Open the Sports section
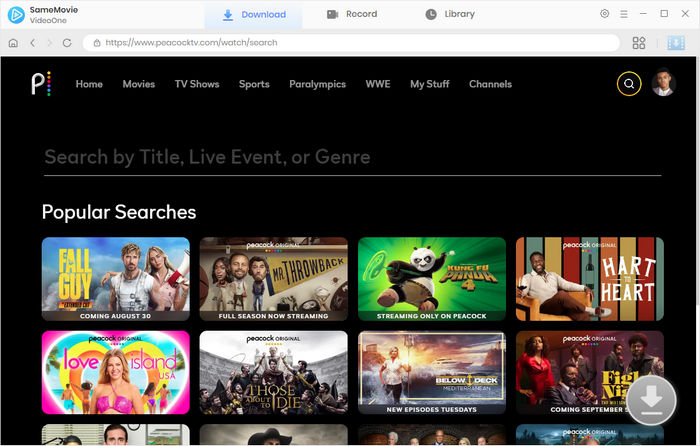 pos(254,84)
